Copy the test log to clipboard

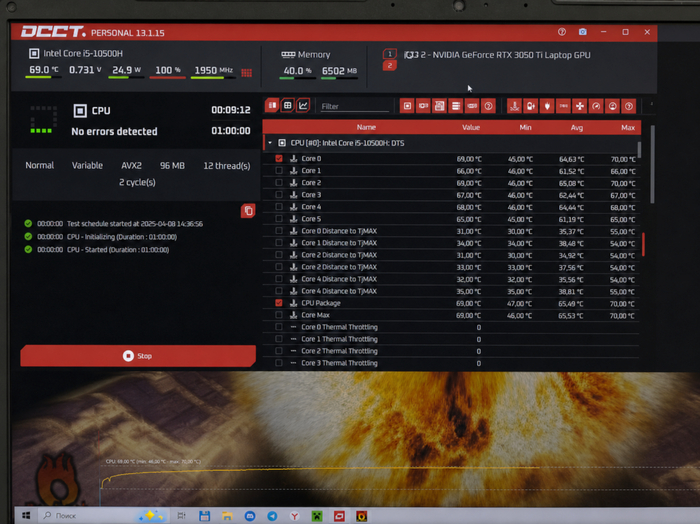(248, 211)
